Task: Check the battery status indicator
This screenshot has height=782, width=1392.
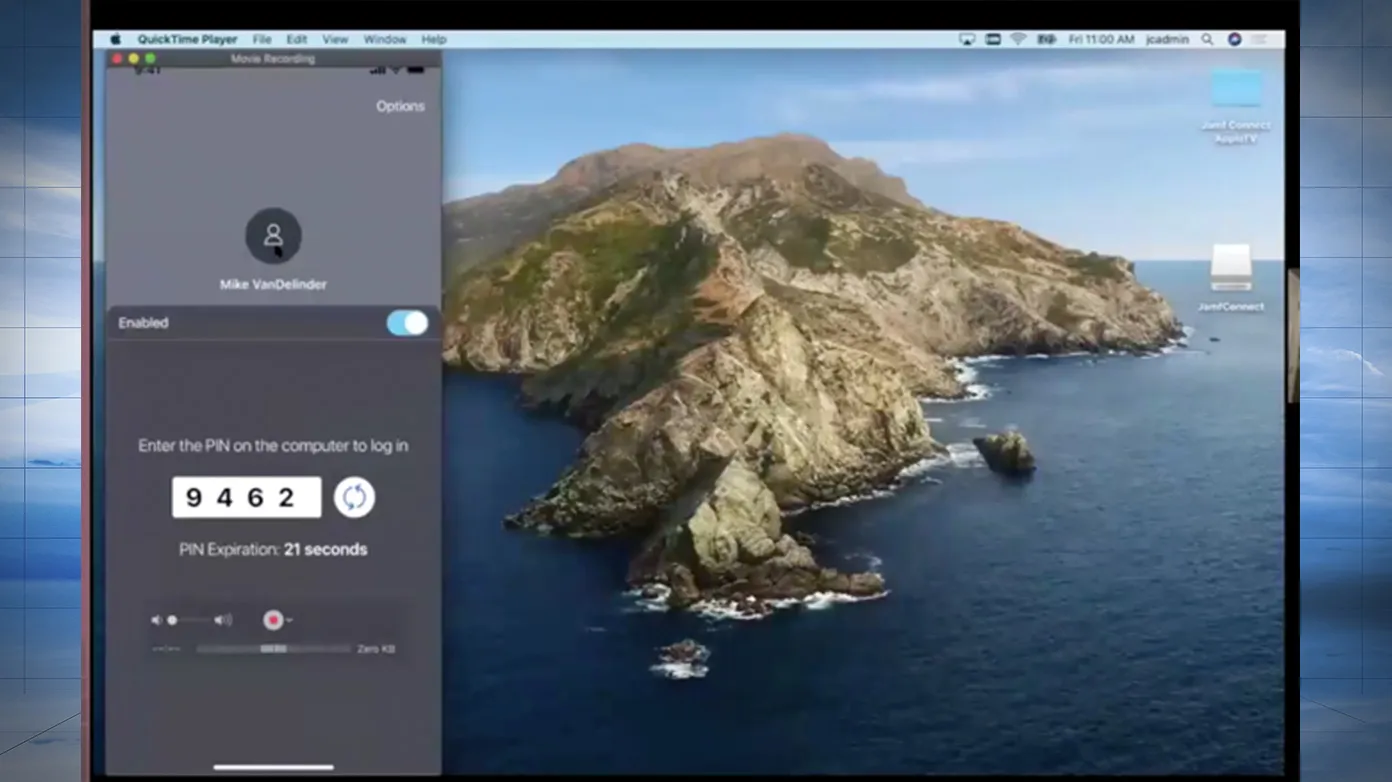Action: [x=1047, y=39]
